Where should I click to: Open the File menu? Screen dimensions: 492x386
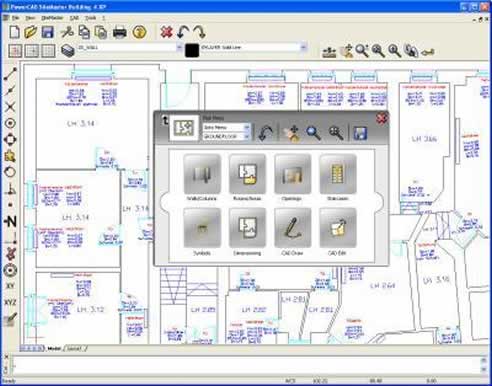(x=15, y=18)
